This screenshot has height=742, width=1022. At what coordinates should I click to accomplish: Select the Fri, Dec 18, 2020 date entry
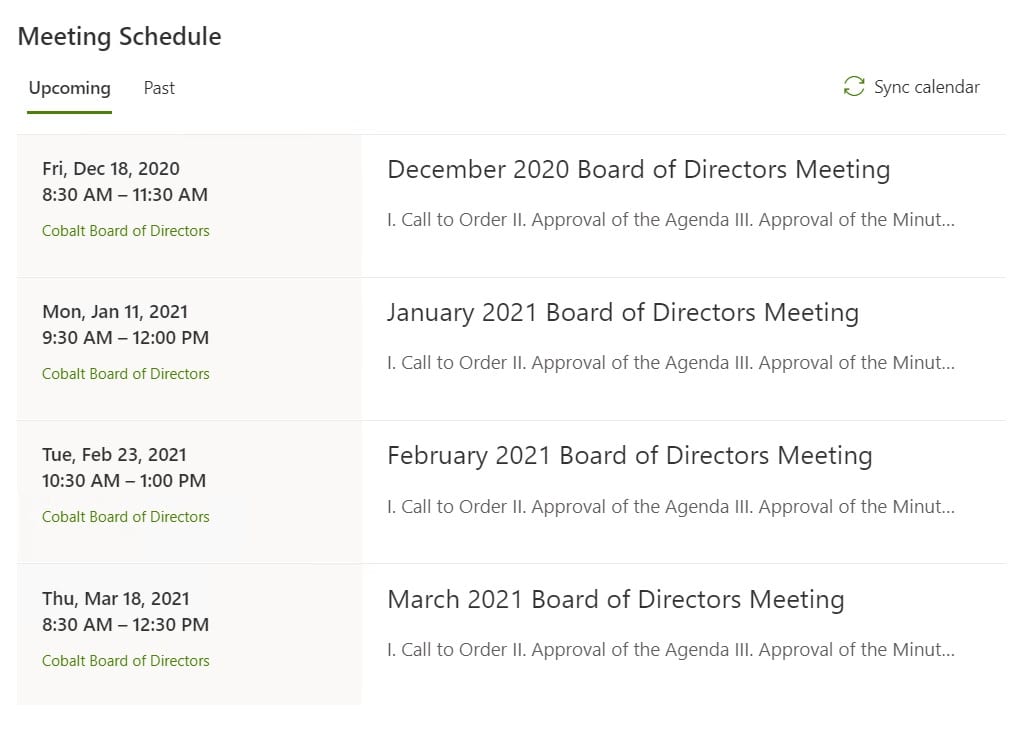pyautogui.click(x=111, y=169)
